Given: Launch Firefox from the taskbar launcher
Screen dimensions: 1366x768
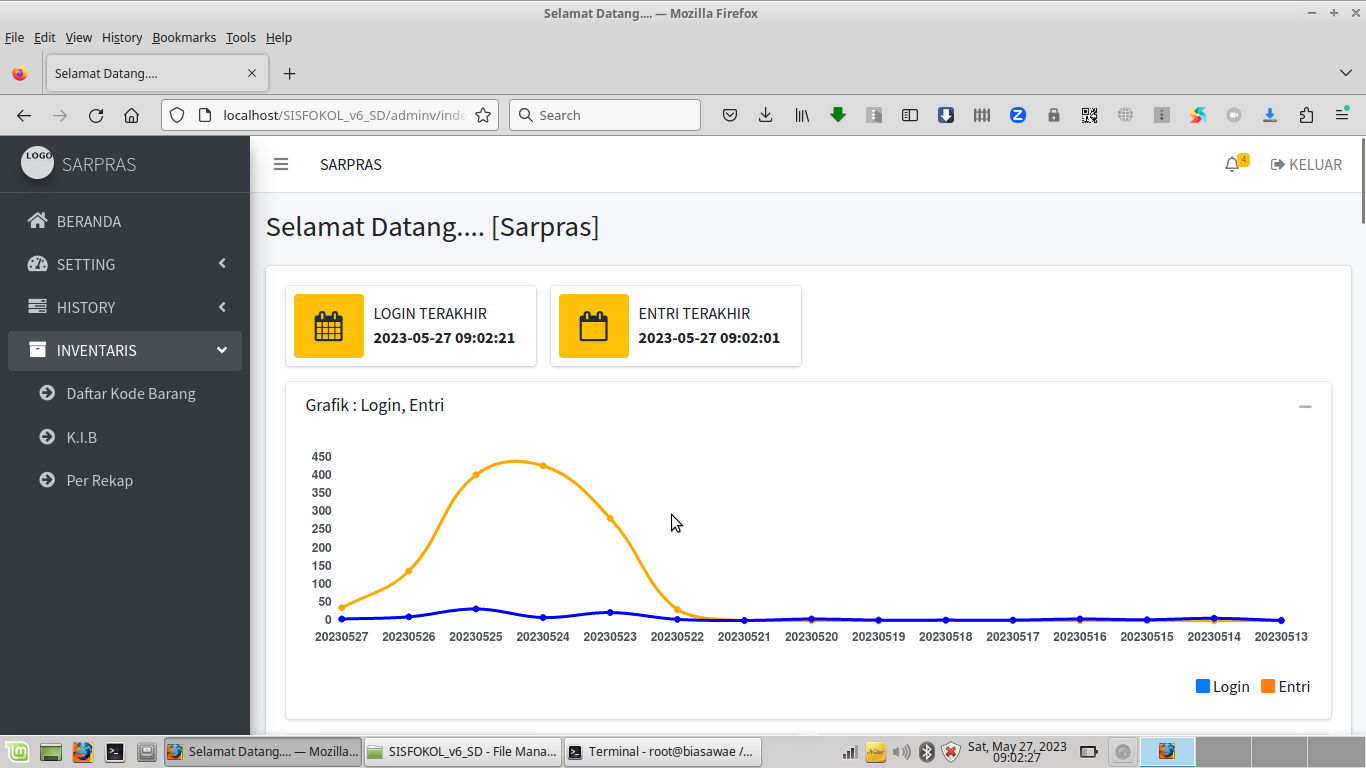Looking at the screenshot, I should point(82,751).
